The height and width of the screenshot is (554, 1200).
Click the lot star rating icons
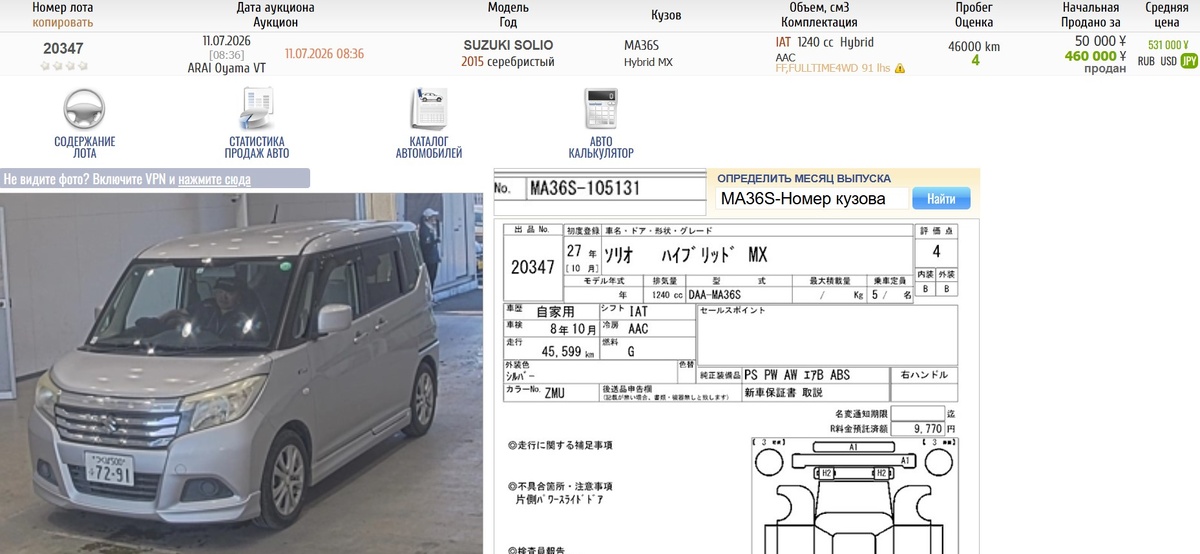pyautogui.click(x=64, y=66)
